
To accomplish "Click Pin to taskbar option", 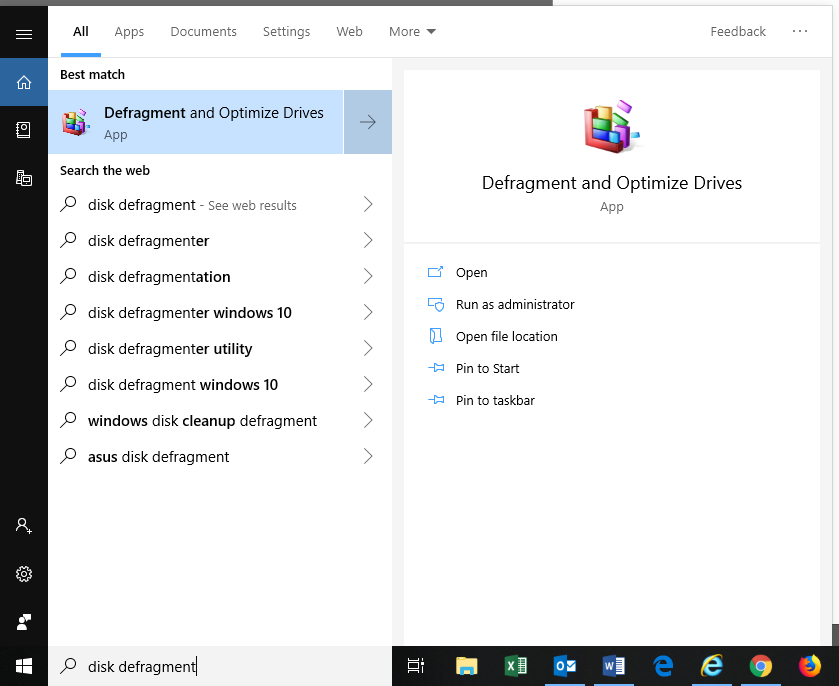I will coord(496,400).
